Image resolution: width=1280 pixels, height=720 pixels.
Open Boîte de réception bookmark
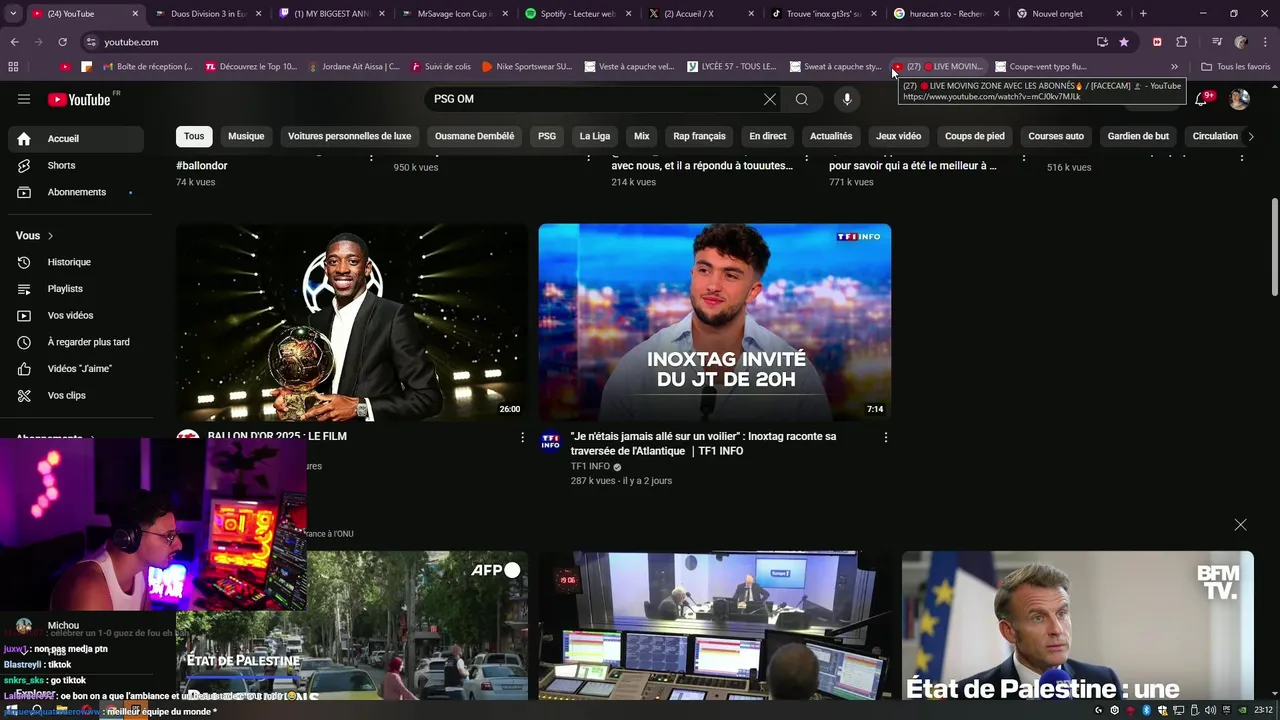[146, 67]
